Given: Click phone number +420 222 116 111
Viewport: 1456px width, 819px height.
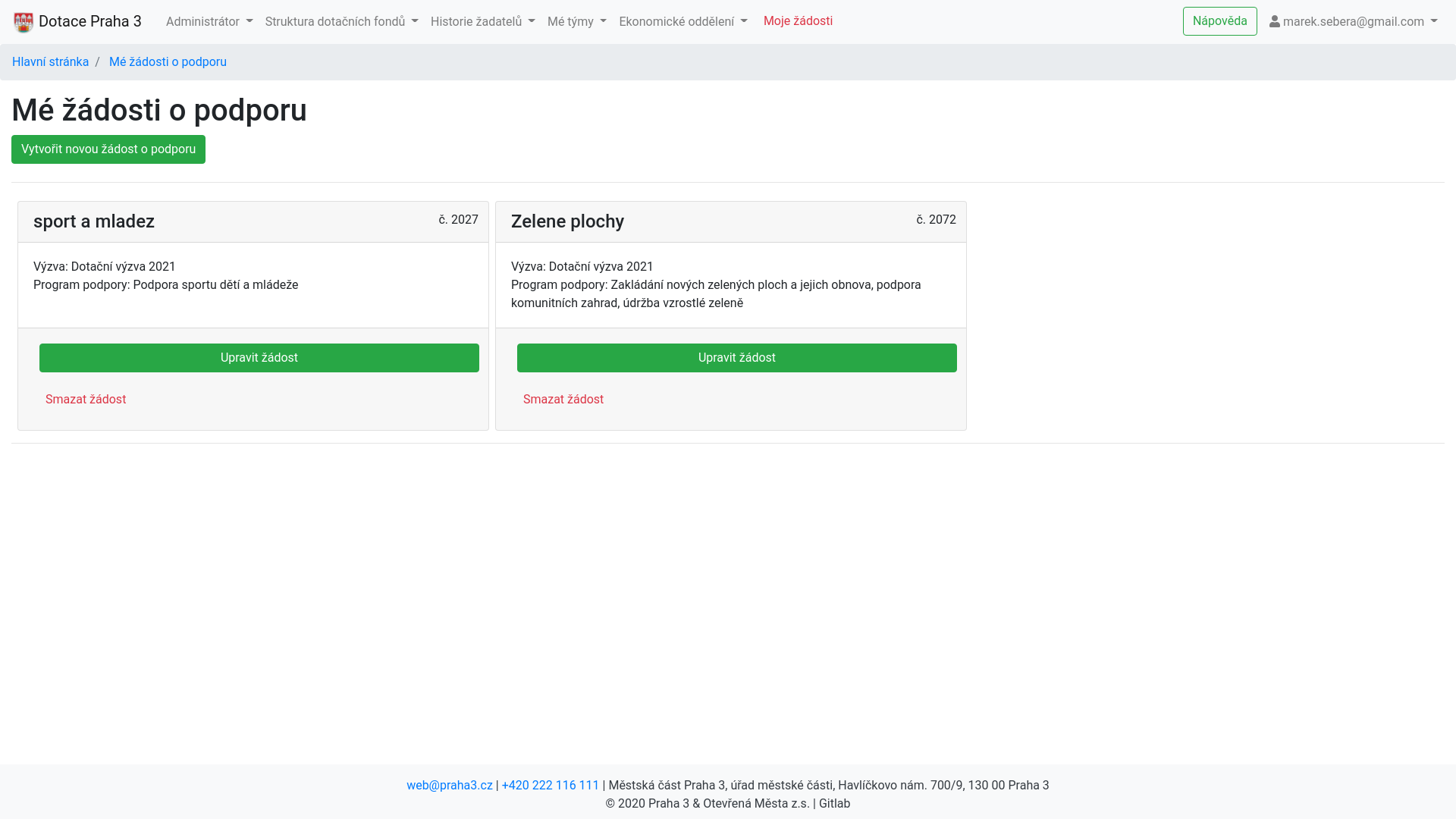Looking at the screenshot, I should coord(551,786).
